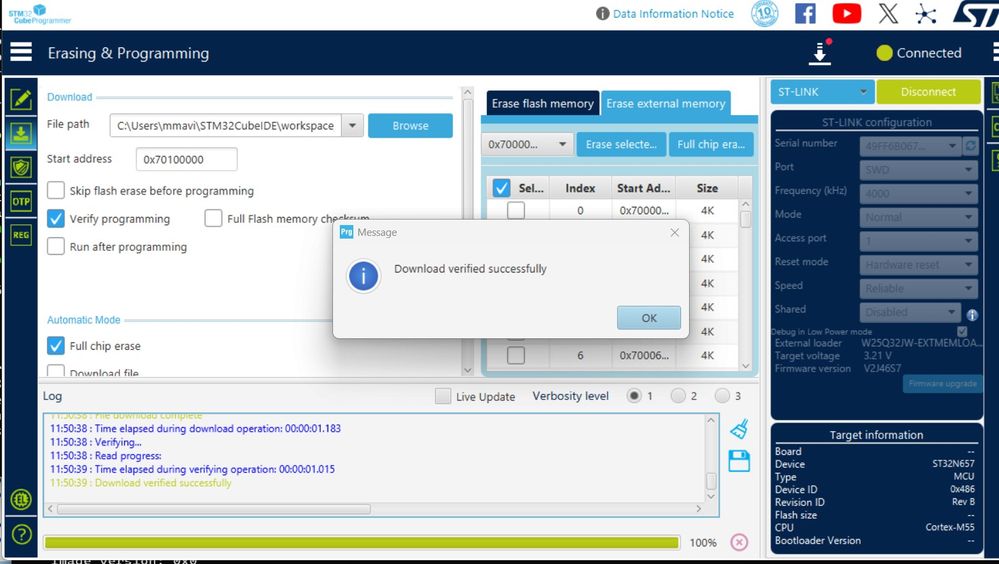Open the ST YouTube channel icon

point(846,13)
